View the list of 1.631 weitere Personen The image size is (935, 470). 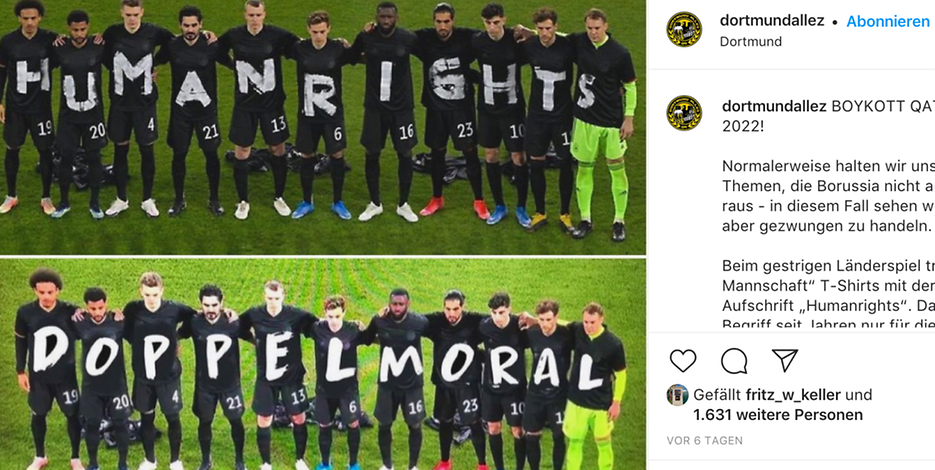(x=778, y=415)
